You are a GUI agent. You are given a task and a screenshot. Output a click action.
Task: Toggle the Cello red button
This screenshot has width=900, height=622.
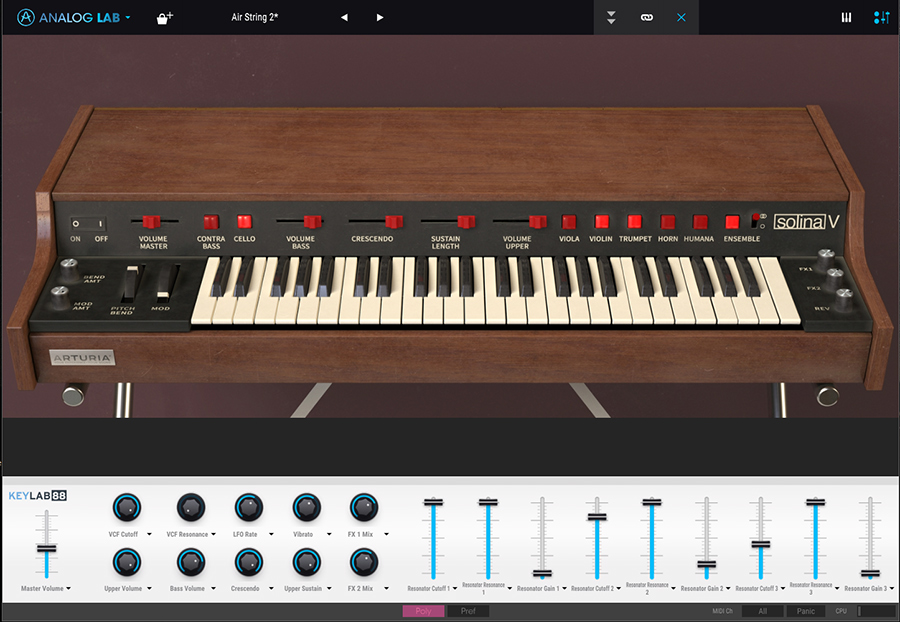[245, 222]
